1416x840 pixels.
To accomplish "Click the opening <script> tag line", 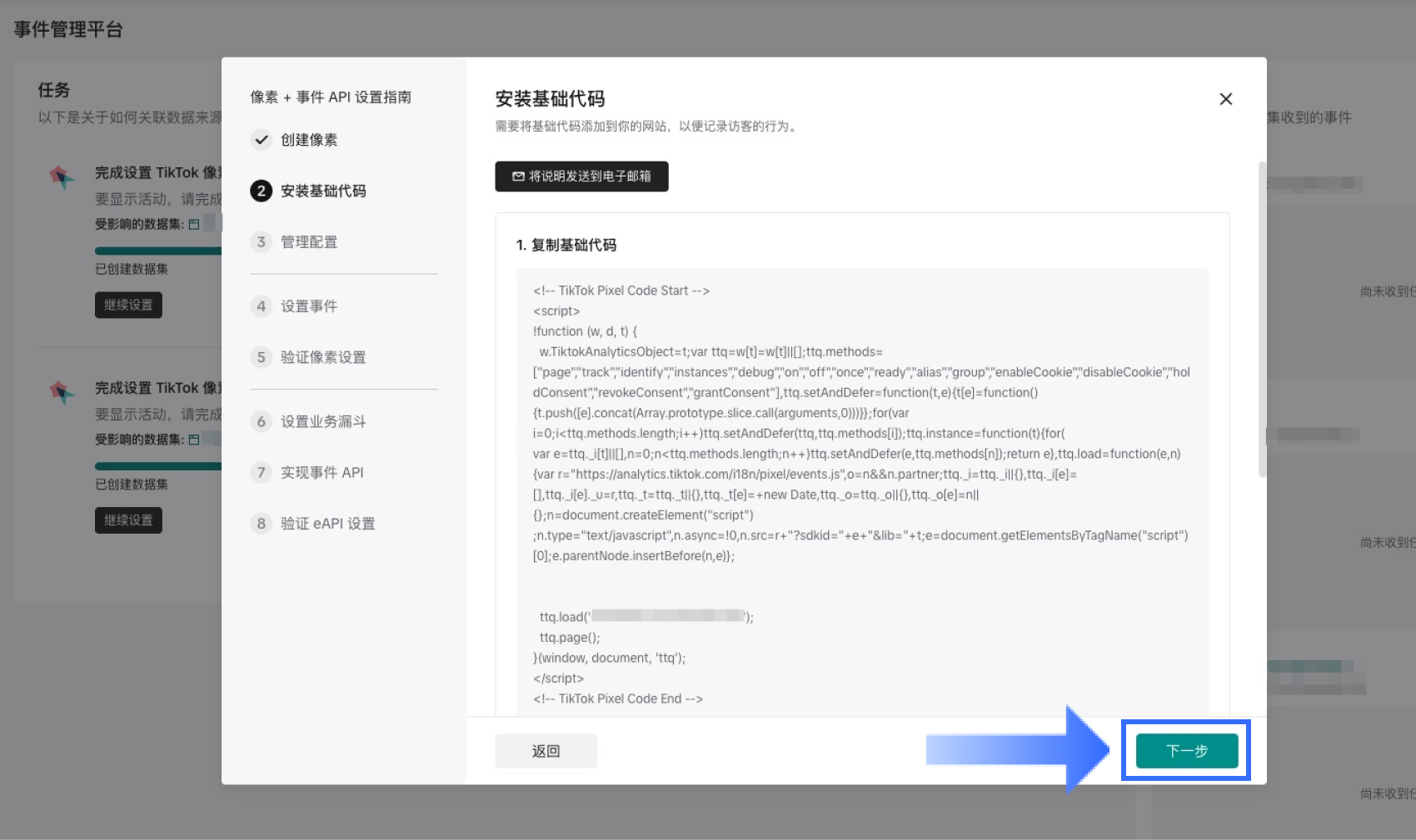I will pyautogui.click(x=556, y=311).
